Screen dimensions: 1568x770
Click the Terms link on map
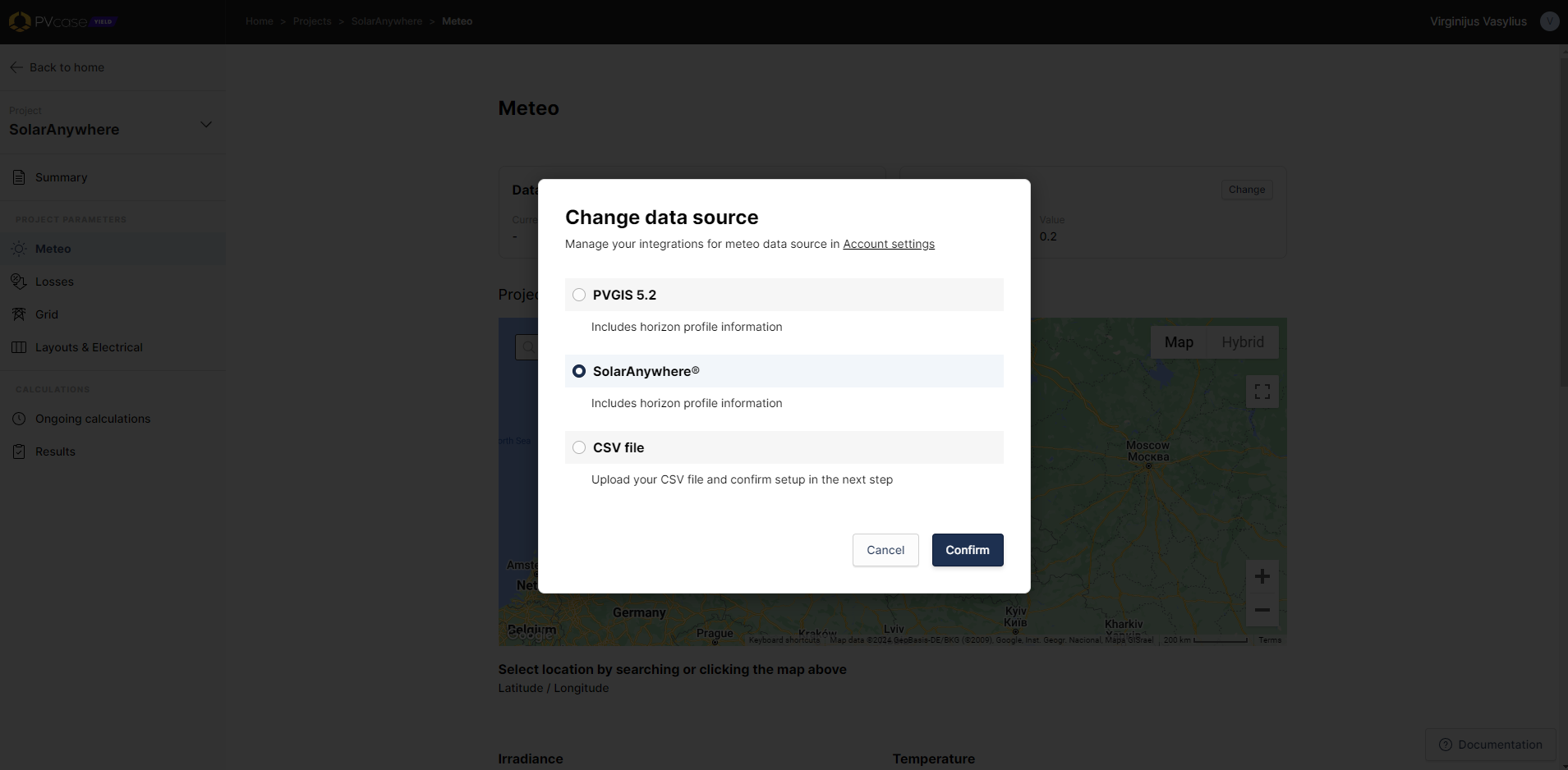[x=1270, y=640]
